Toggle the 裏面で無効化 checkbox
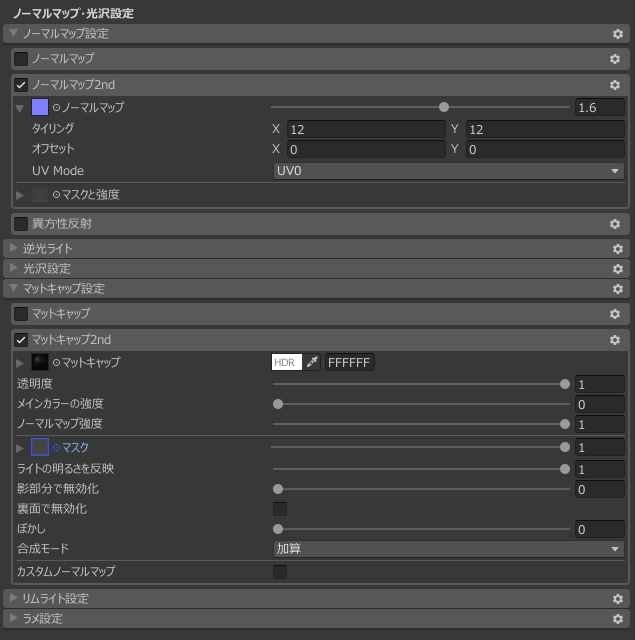 click(x=280, y=509)
